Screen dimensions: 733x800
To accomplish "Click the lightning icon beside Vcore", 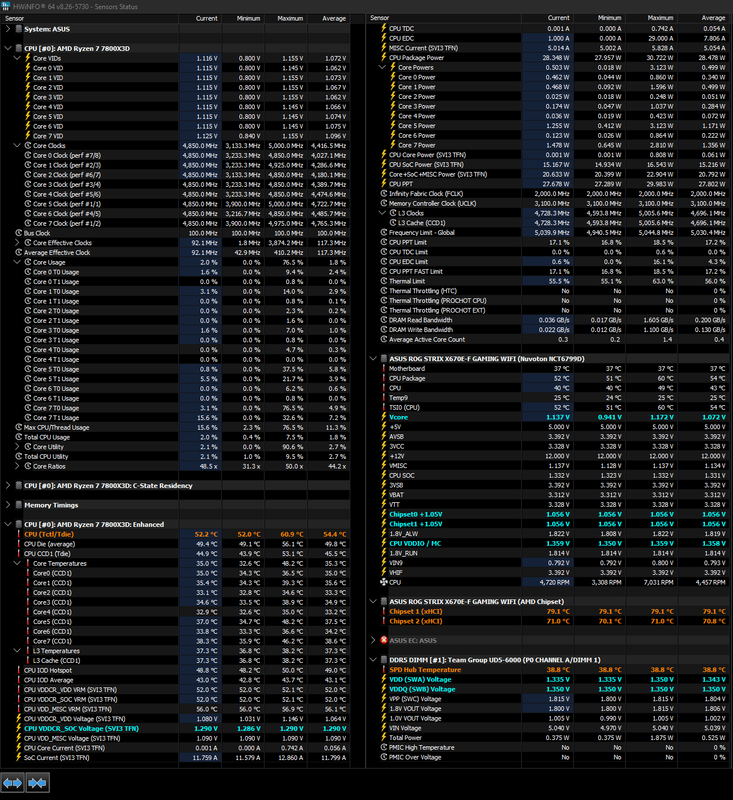I will click(384, 417).
